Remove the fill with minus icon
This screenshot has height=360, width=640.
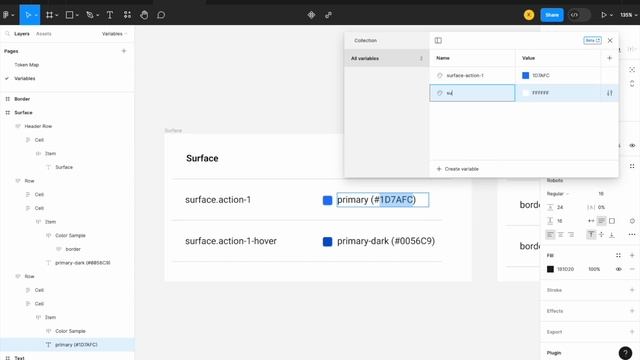(632, 269)
